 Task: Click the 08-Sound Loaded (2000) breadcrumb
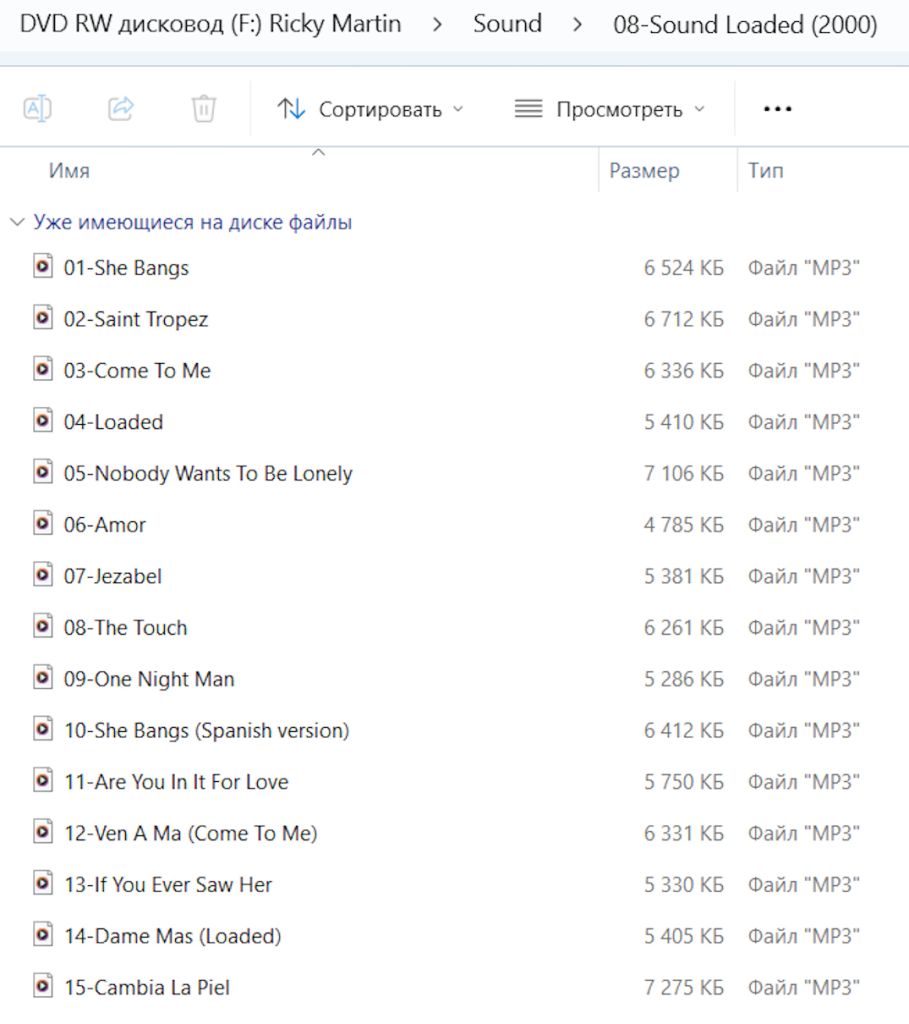pos(745,25)
